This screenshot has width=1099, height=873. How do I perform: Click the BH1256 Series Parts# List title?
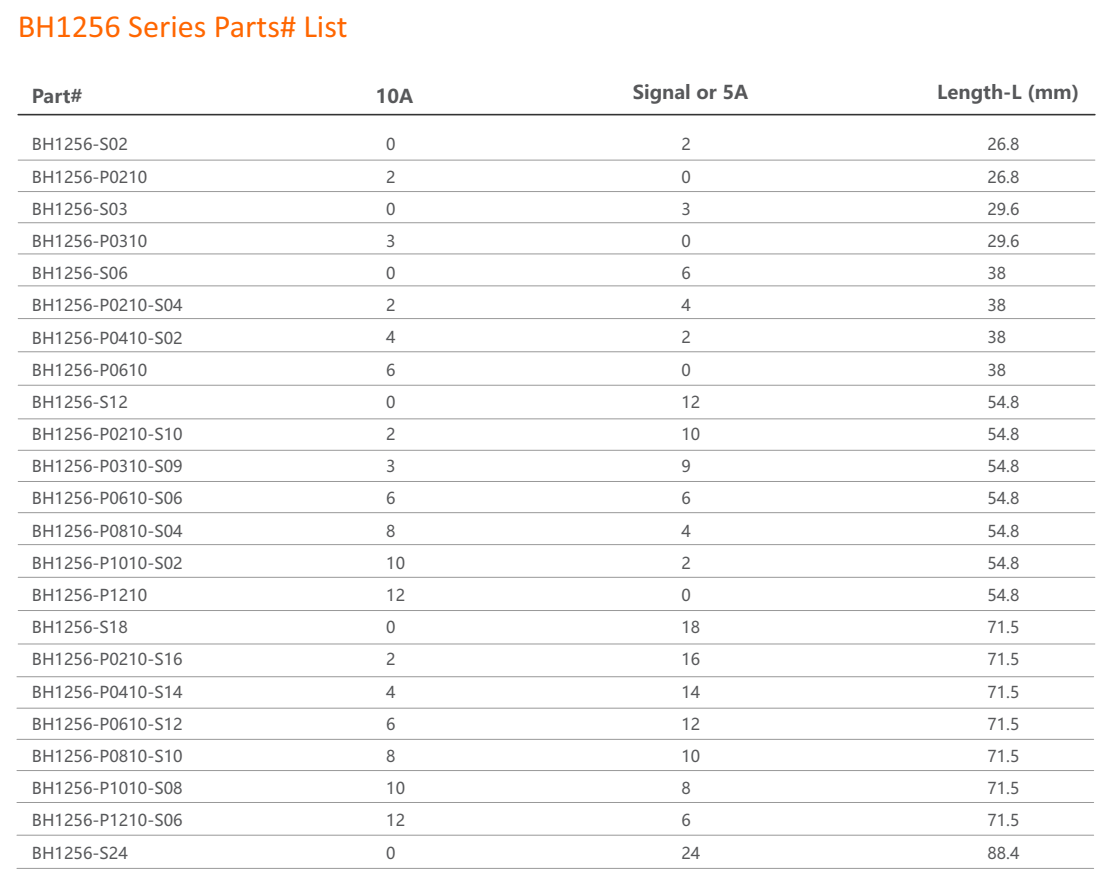pos(183,27)
